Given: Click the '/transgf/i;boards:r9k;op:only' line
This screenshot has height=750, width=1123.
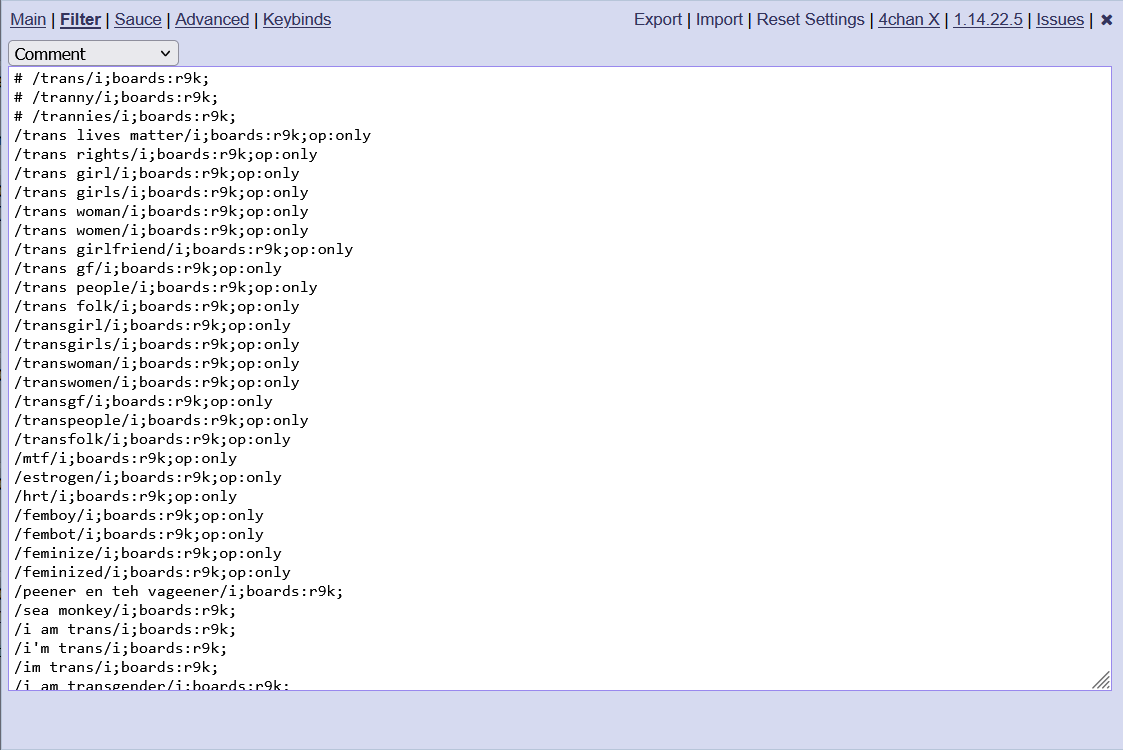Looking at the screenshot, I should tap(143, 401).
